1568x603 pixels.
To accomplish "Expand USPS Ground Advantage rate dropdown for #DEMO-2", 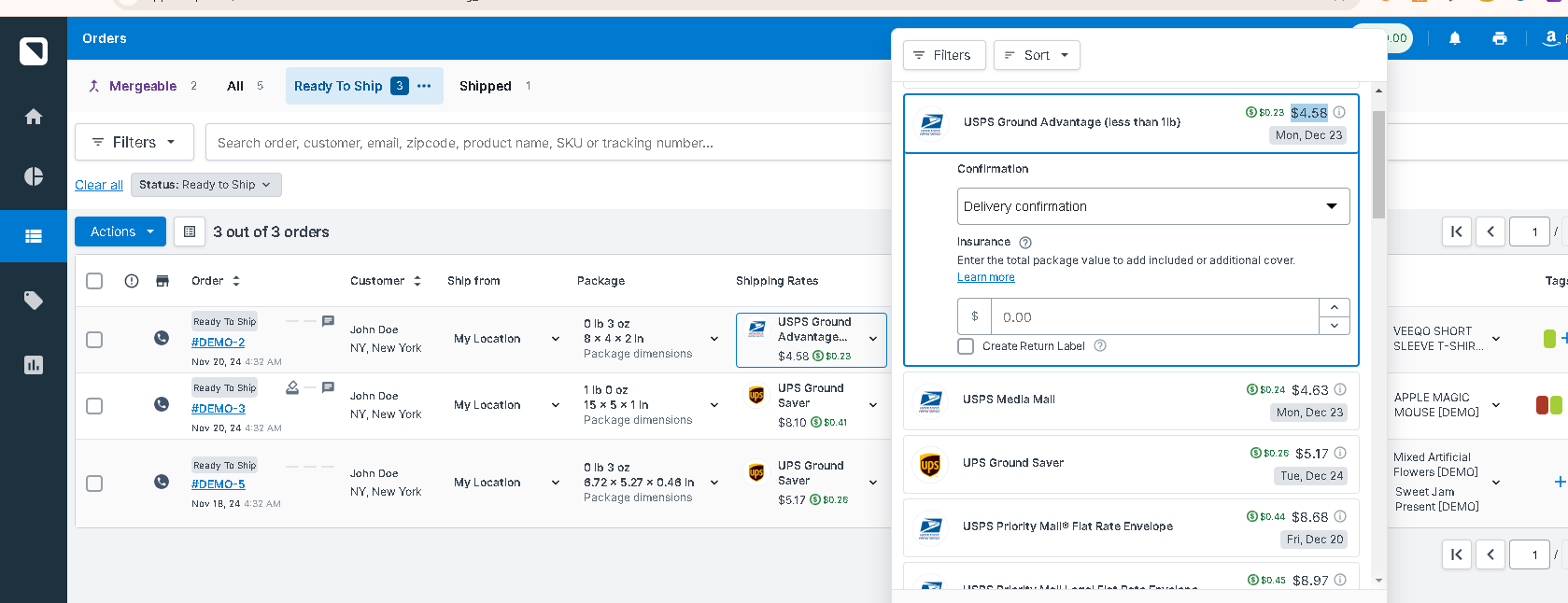I will [873, 339].
